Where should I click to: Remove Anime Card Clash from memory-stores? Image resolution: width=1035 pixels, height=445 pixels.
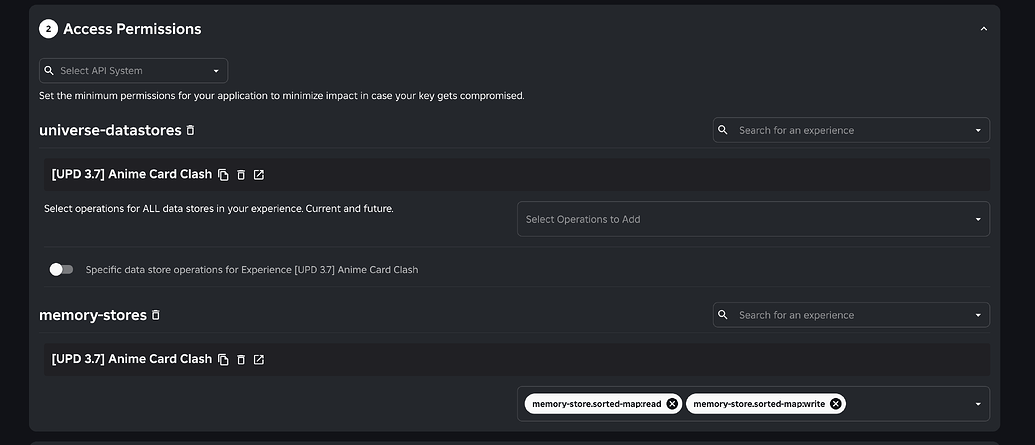241,360
